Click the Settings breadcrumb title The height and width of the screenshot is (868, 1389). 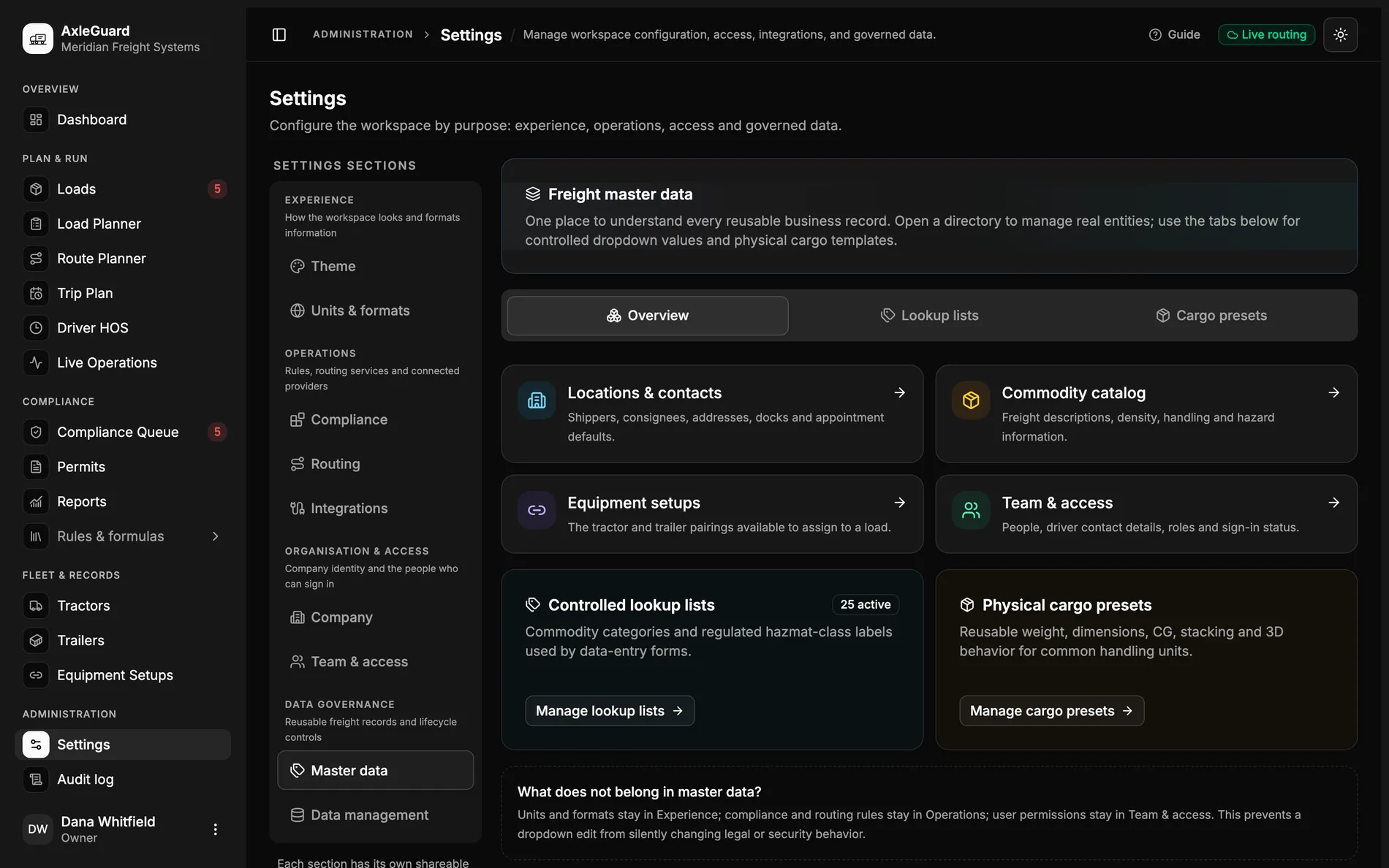[x=471, y=35]
